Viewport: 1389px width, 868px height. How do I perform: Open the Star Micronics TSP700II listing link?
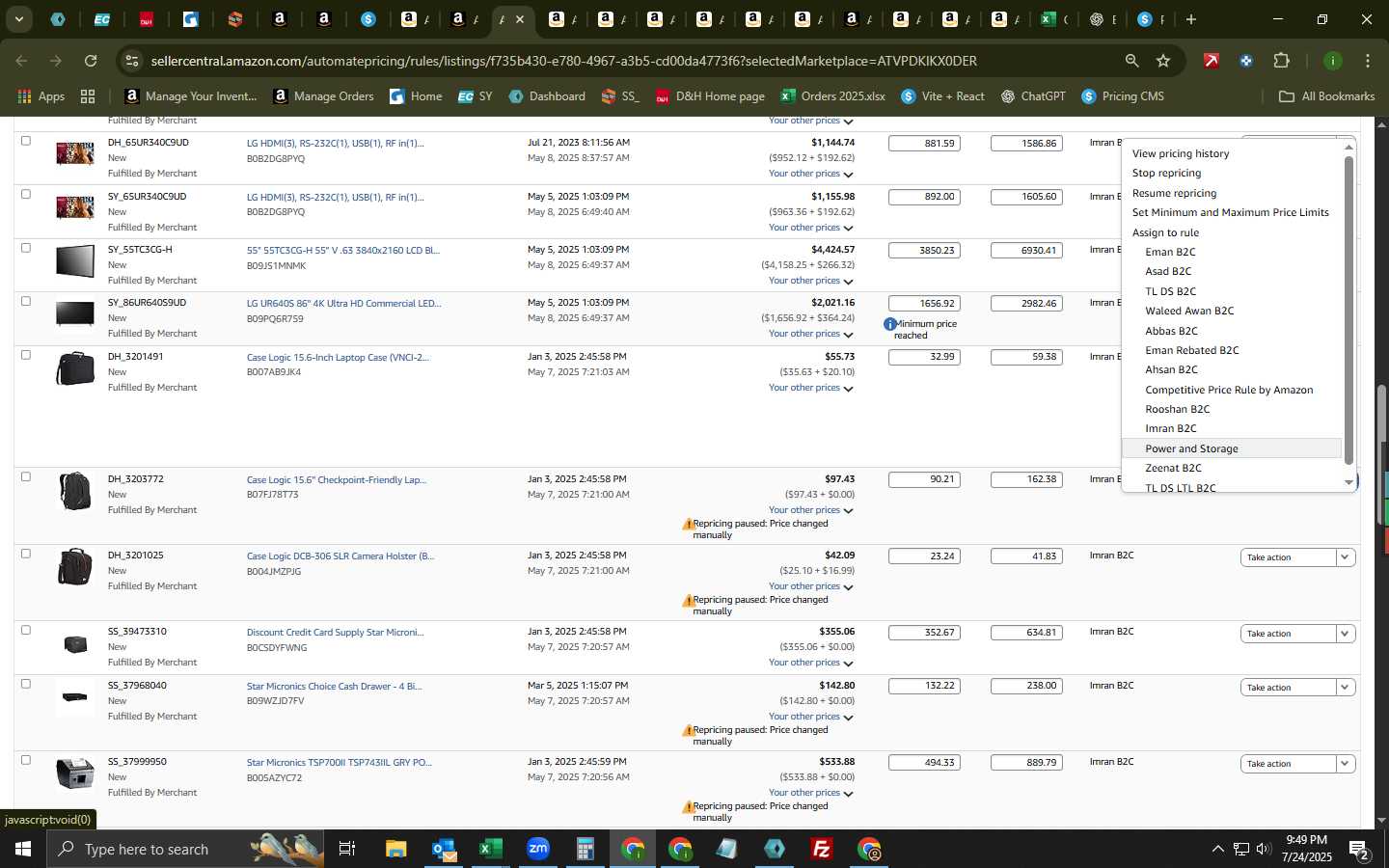[x=339, y=763]
